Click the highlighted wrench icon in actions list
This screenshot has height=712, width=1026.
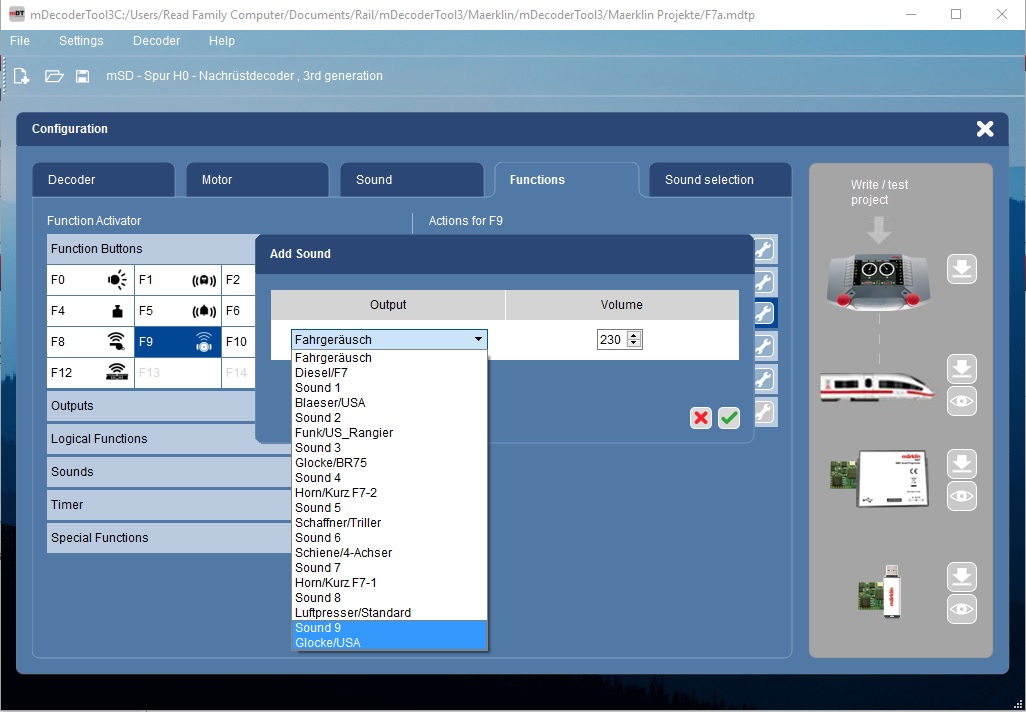coord(765,314)
